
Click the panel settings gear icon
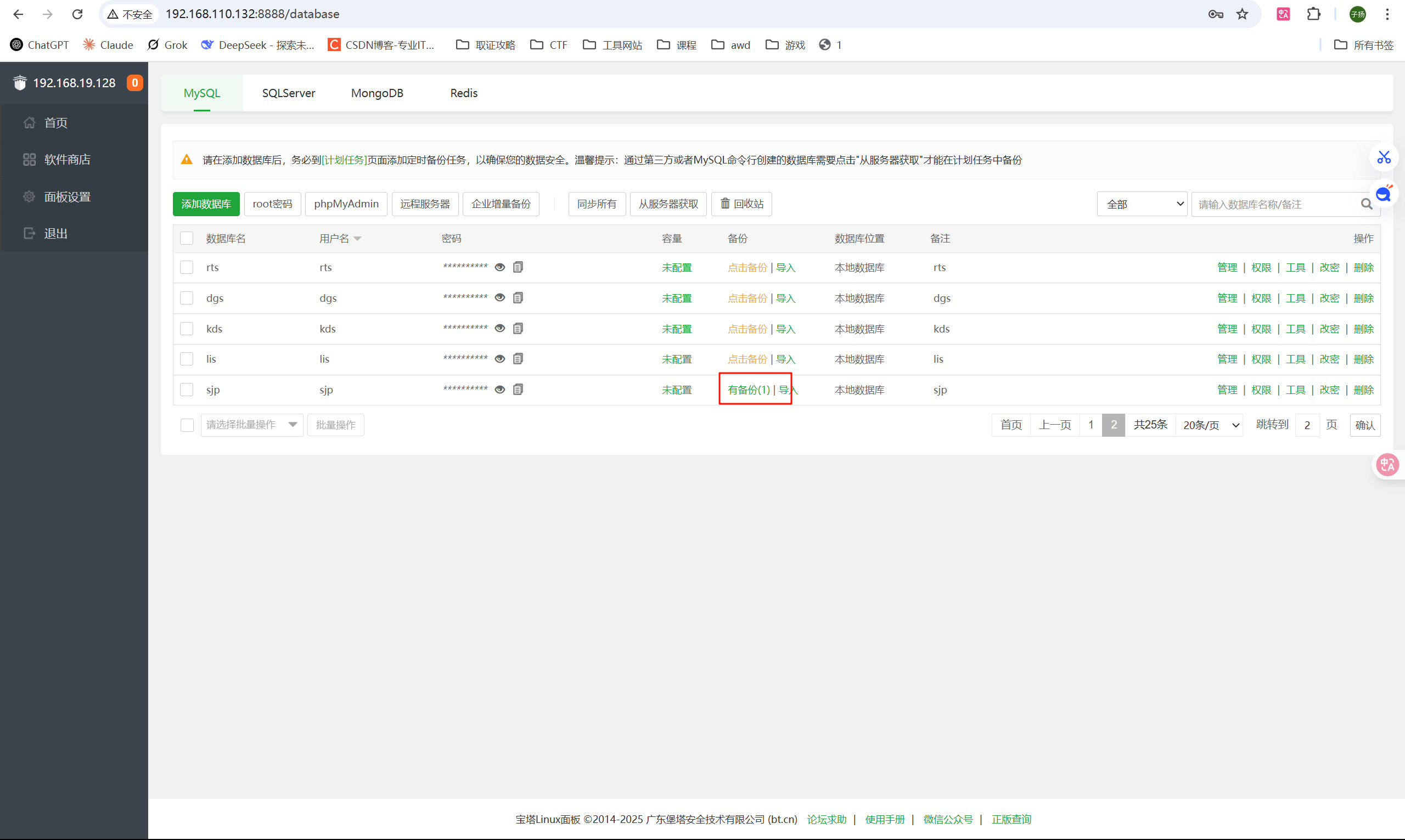pos(30,197)
